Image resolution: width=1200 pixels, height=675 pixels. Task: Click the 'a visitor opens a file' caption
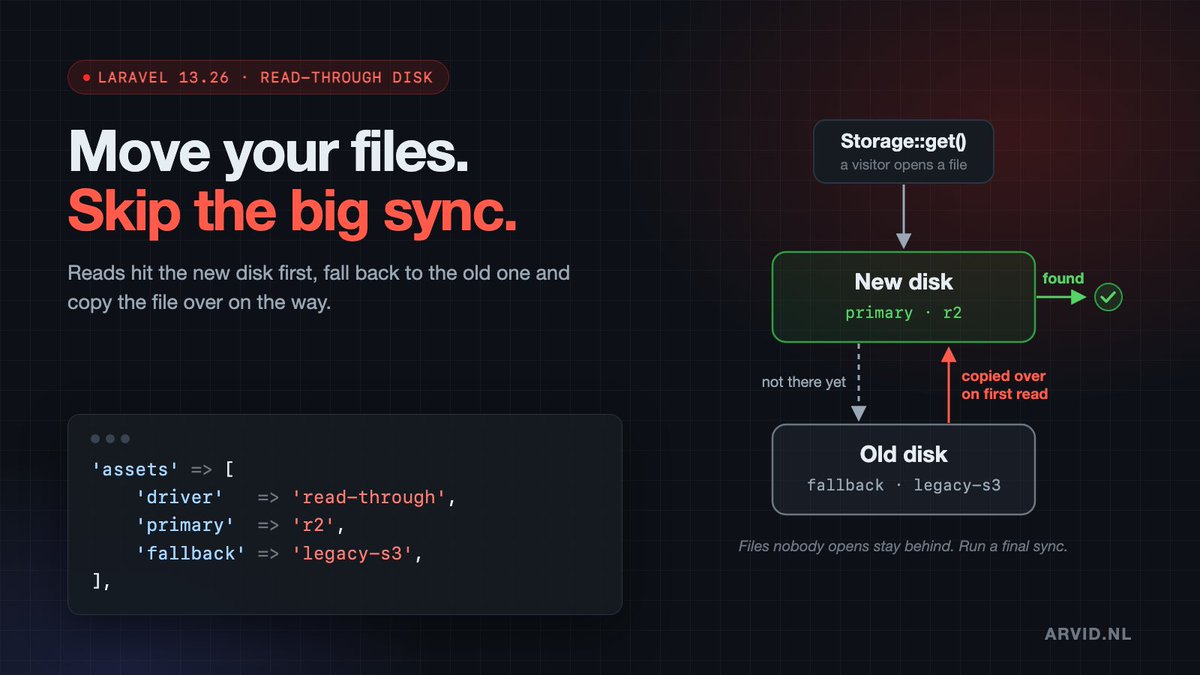pos(903,165)
